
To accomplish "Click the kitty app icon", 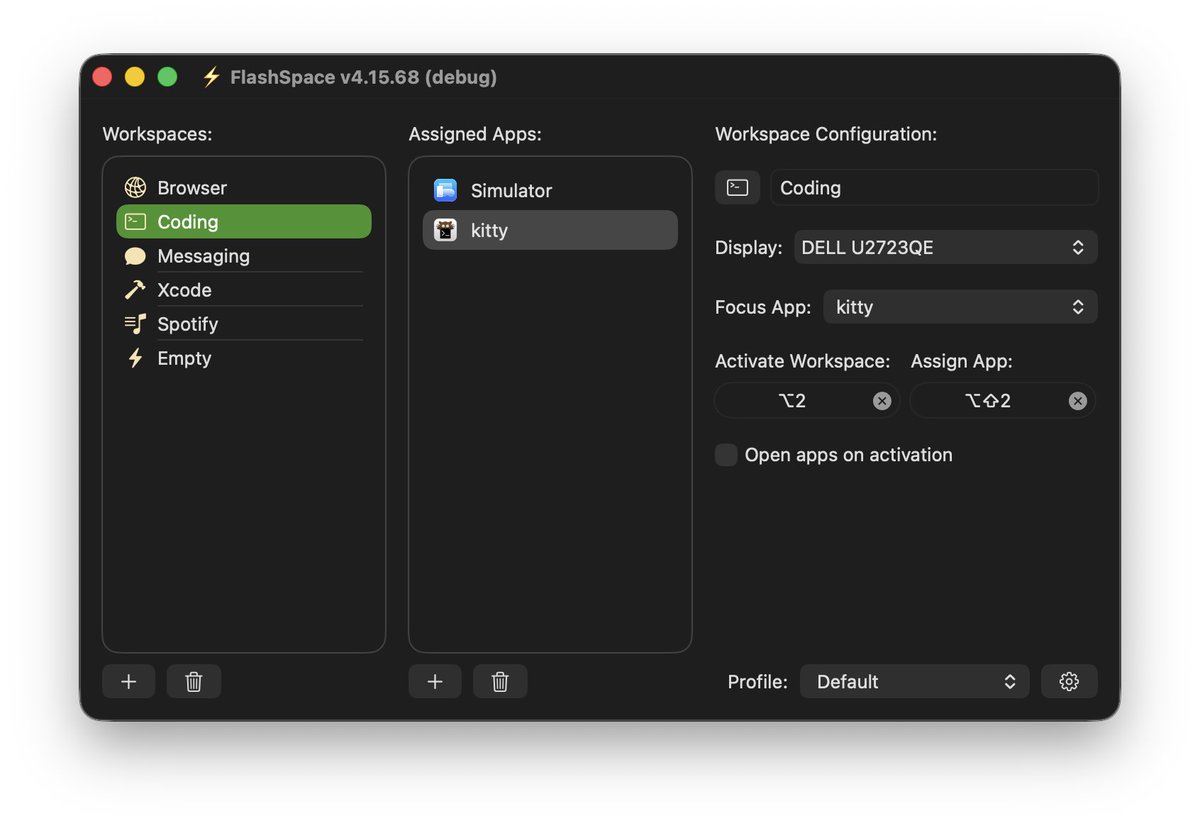I will click(445, 230).
